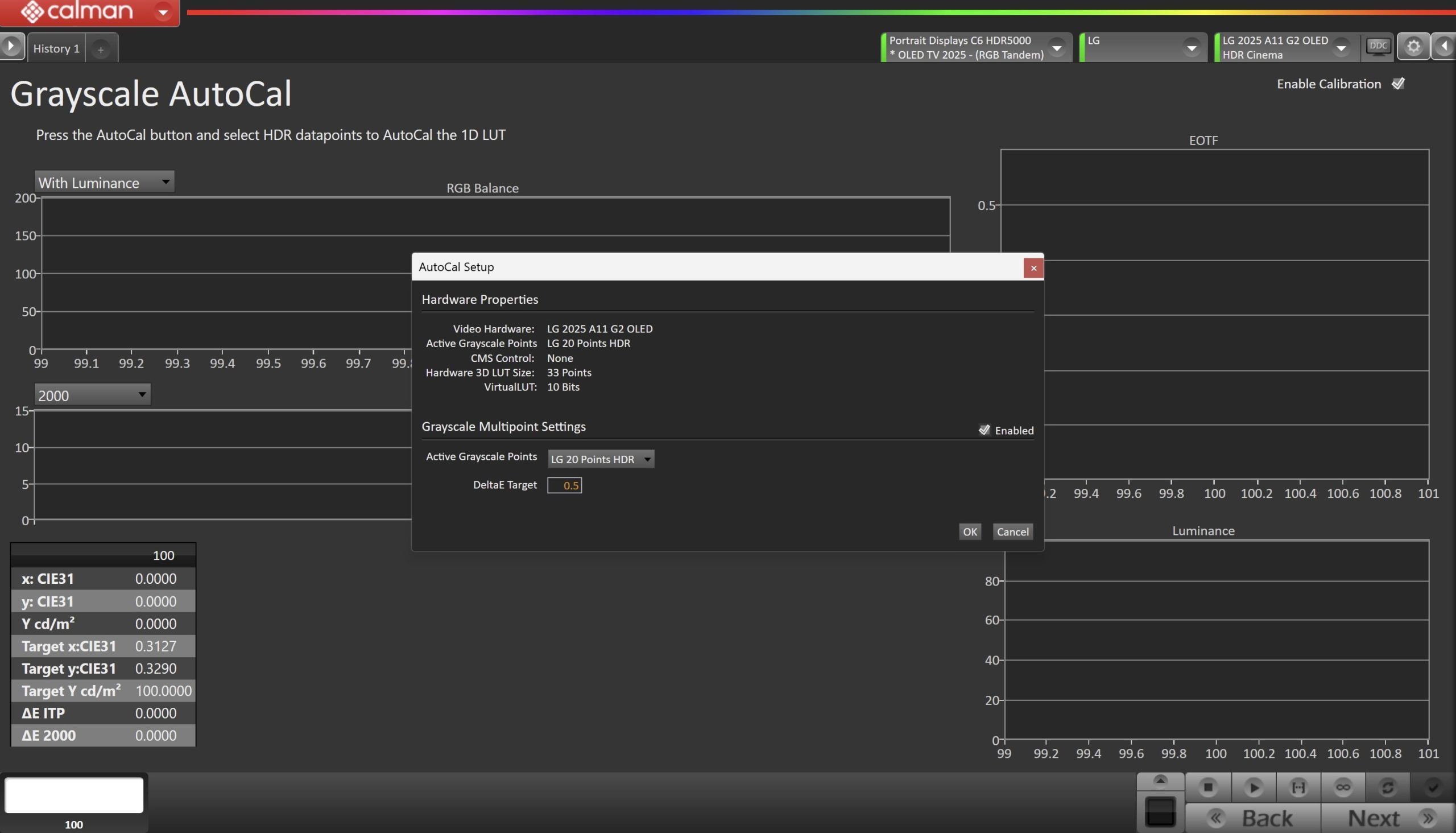Image resolution: width=1456 pixels, height=833 pixels.
Task: Expand the left side panel arrow
Action: (x=11, y=46)
